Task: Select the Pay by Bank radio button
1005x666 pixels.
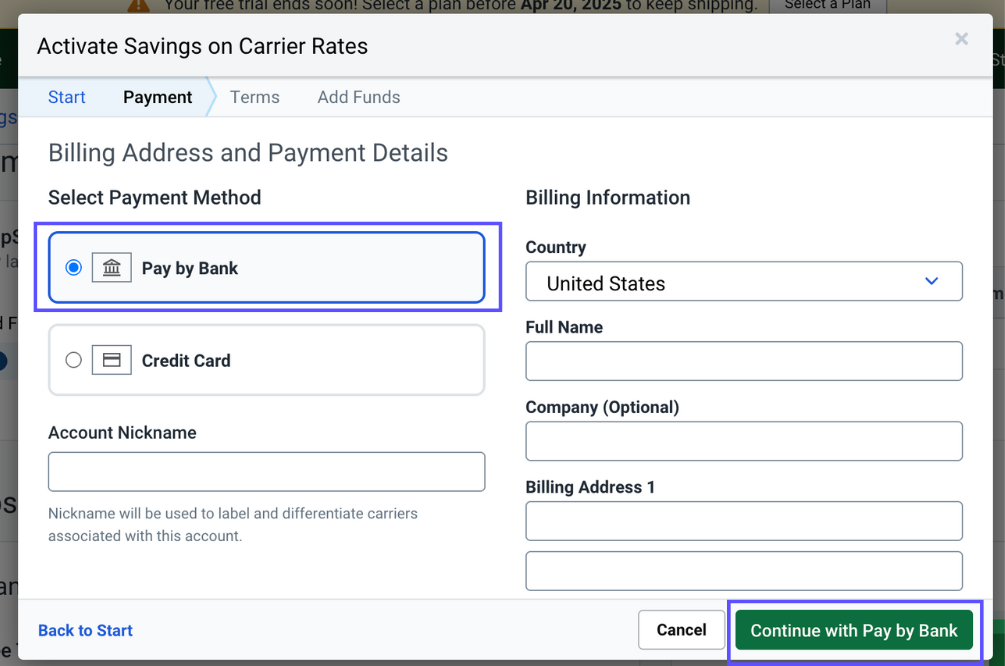Action: pyautogui.click(x=72, y=267)
